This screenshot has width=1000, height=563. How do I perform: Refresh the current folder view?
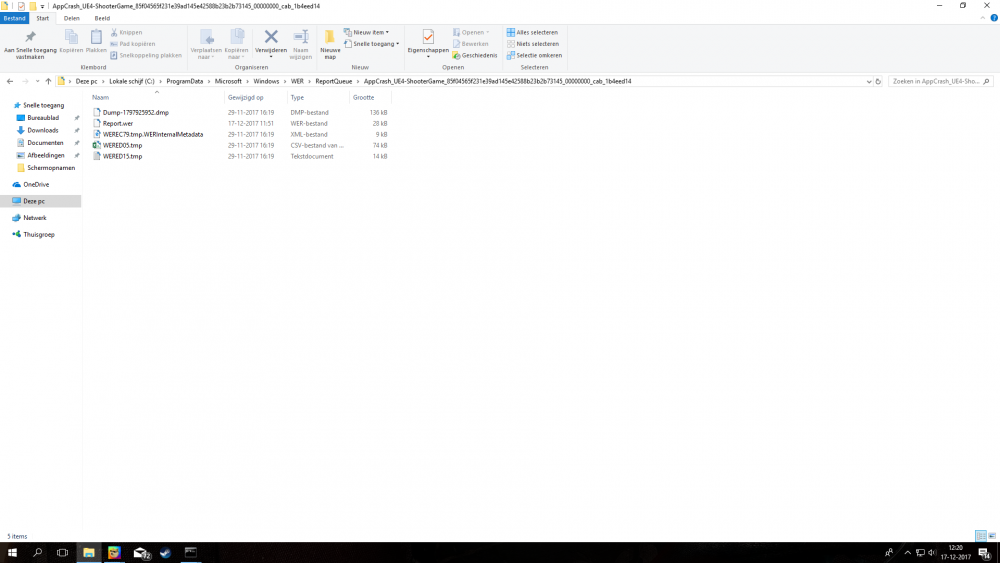click(878, 82)
